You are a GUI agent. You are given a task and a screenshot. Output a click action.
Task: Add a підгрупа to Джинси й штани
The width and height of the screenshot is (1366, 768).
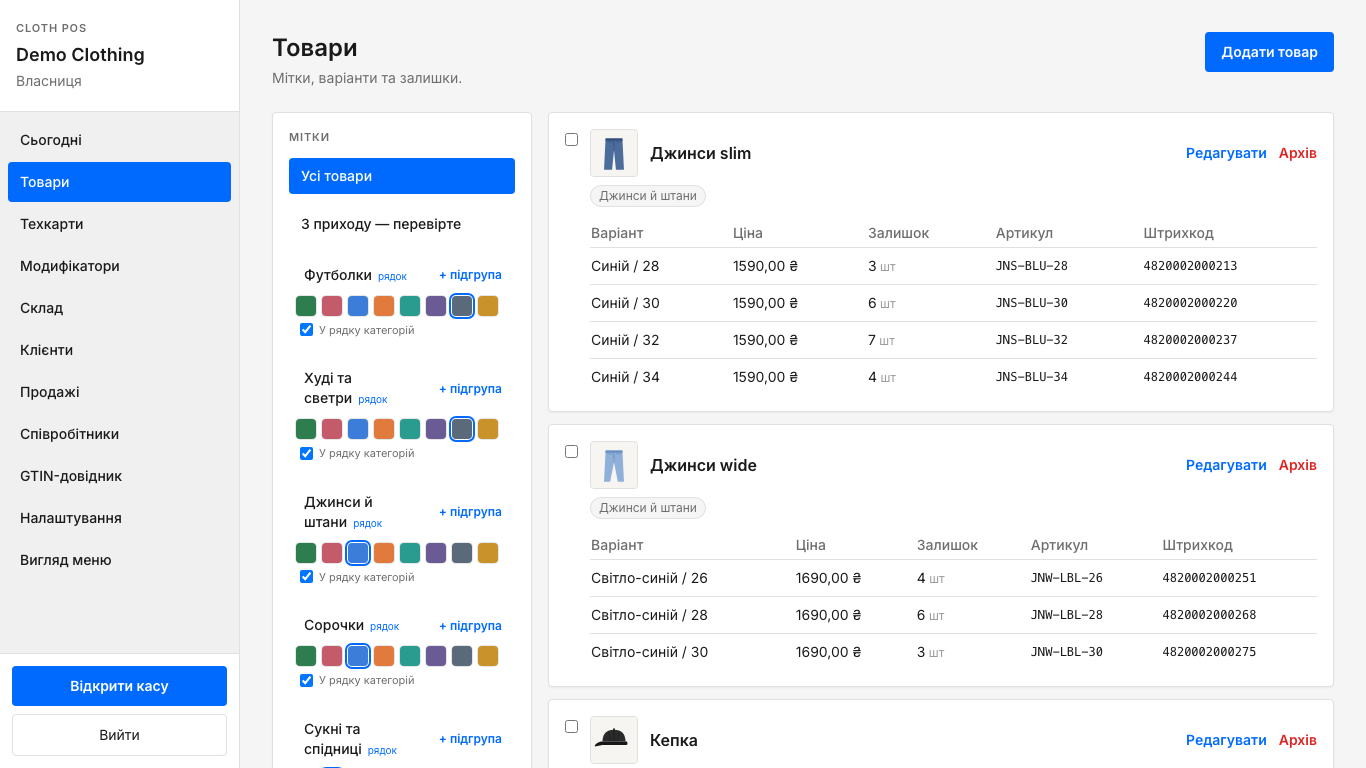[470, 512]
